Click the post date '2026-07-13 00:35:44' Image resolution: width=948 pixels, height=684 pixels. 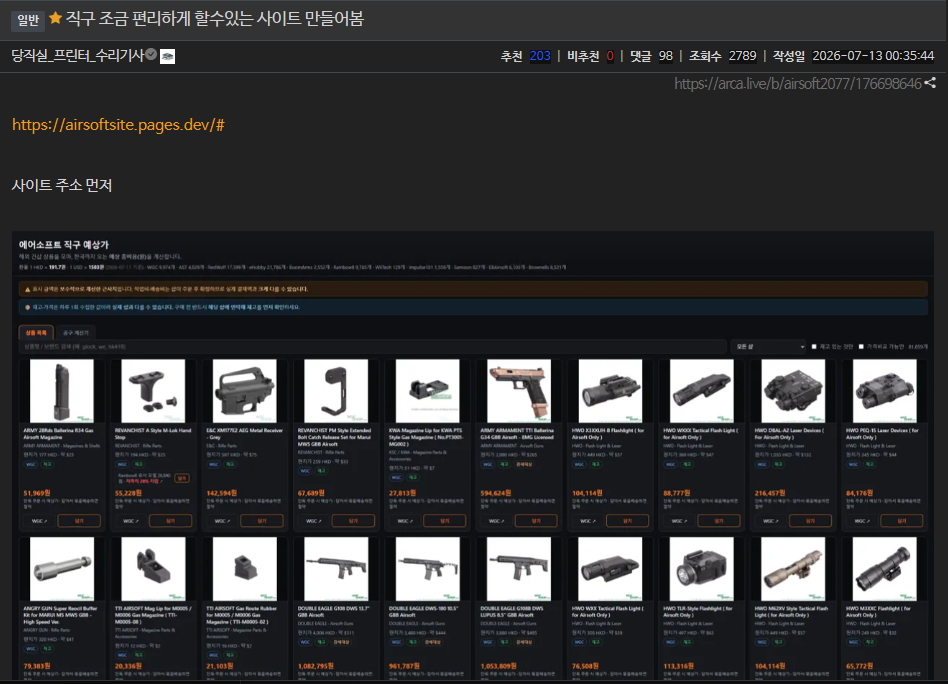(x=873, y=56)
